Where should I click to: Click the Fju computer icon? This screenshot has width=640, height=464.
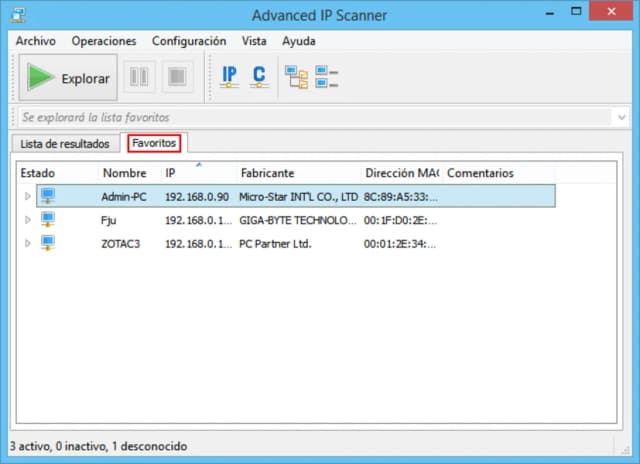48,220
